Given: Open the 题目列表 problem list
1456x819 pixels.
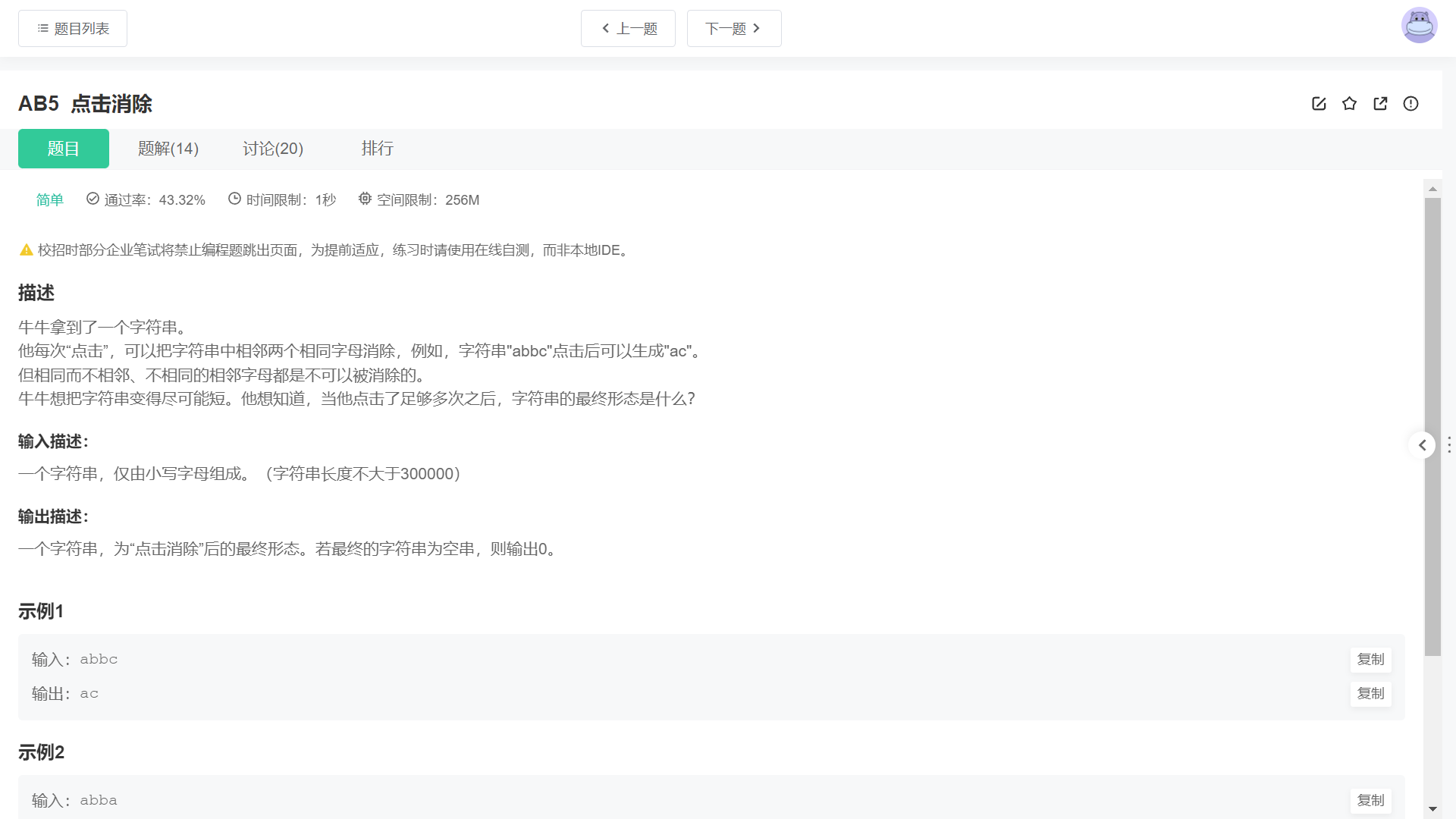Looking at the screenshot, I should pos(73,29).
